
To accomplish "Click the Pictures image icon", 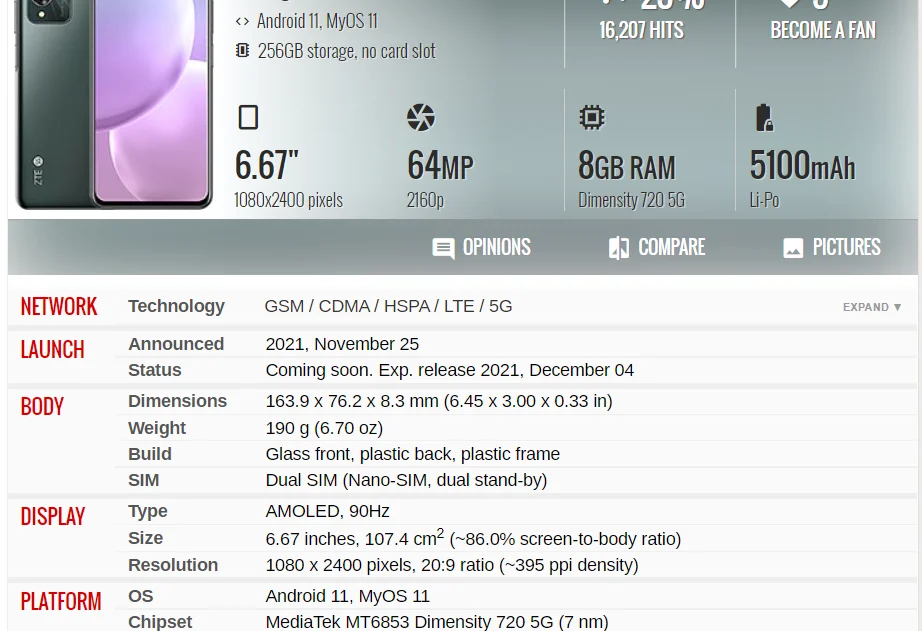I will pos(793,249).
